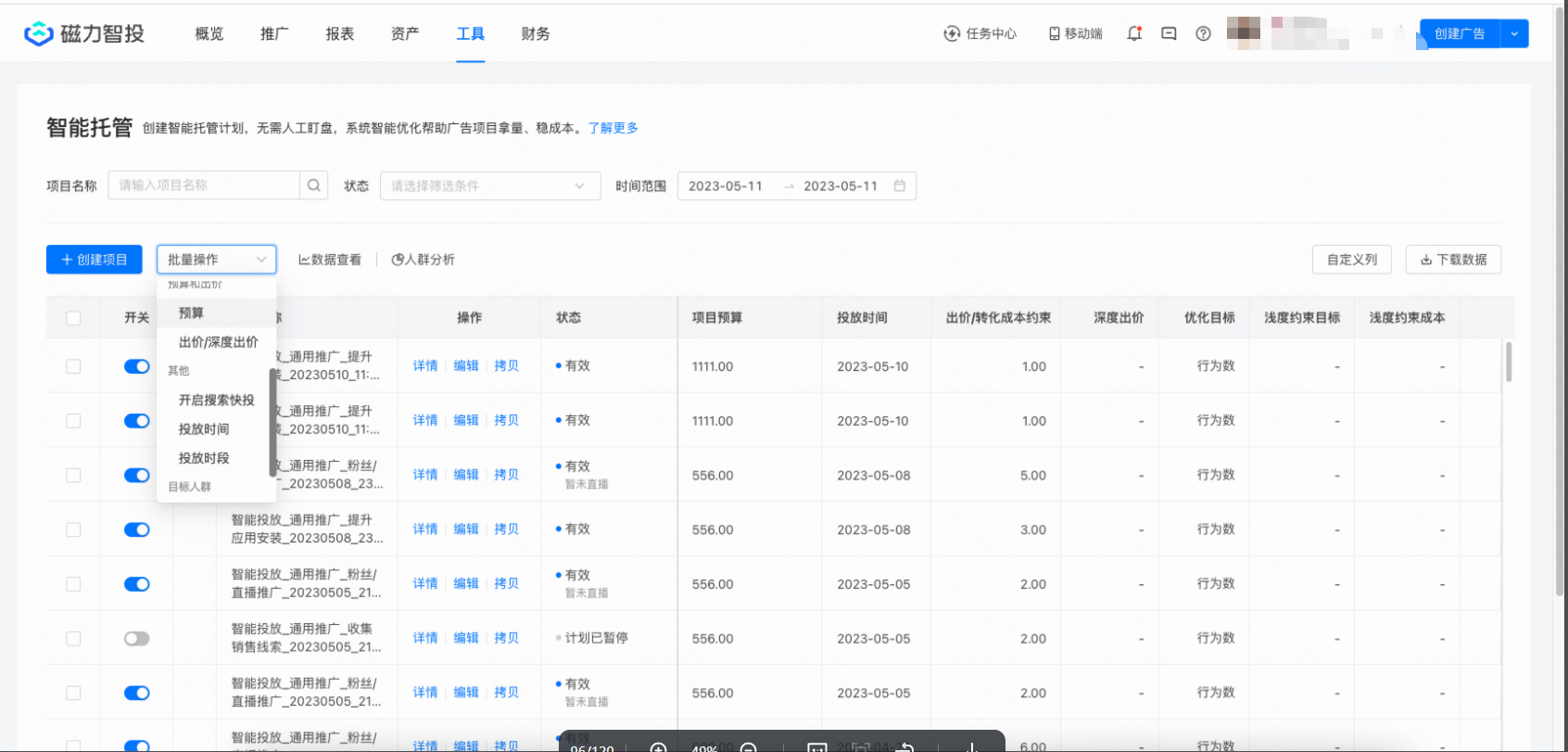Click the batch menu scrollbar
The height and width of the screenshot is (752, 1568).
pos(272,422)
